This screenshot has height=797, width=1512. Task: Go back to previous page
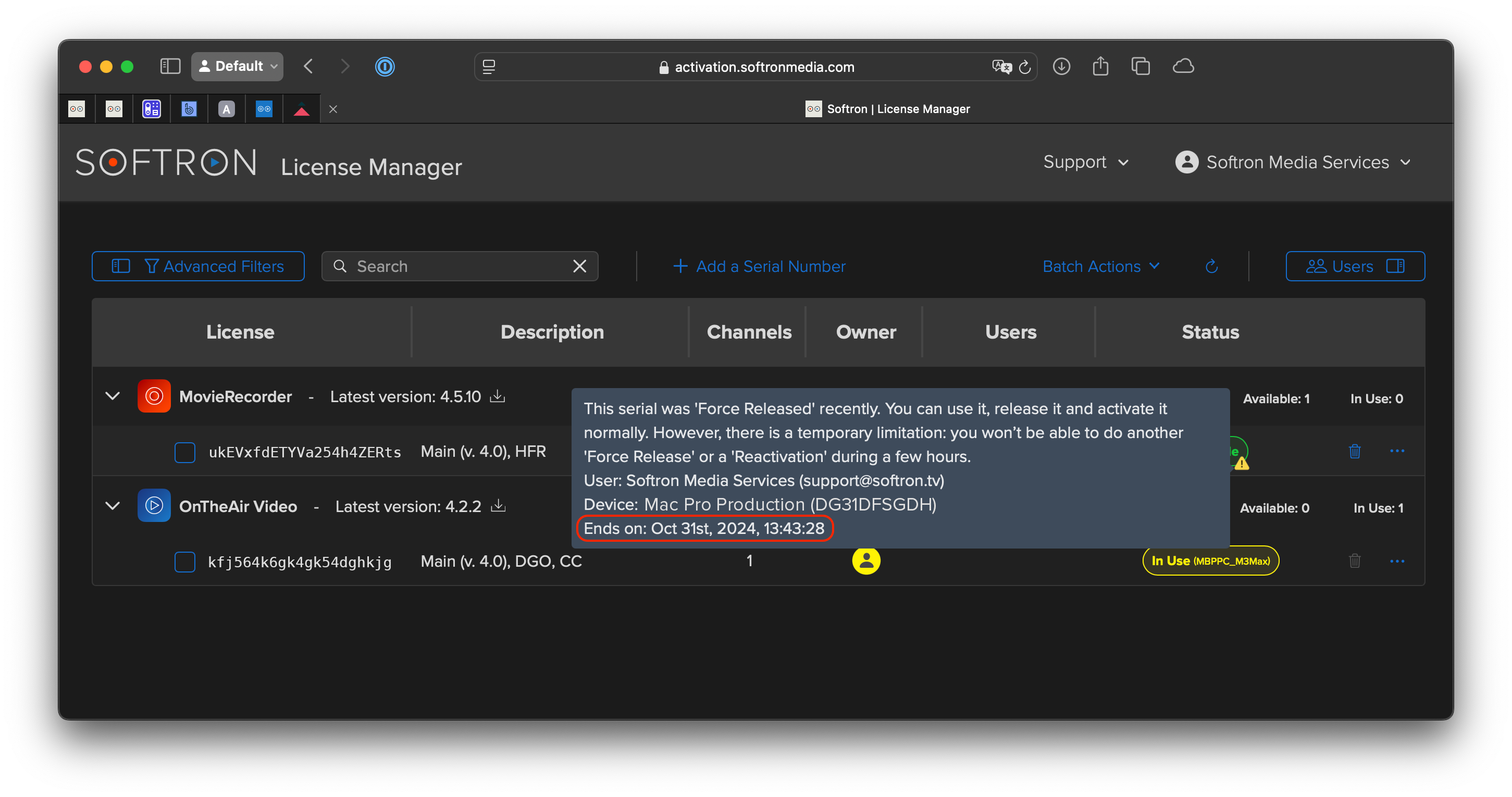[308, 66]
